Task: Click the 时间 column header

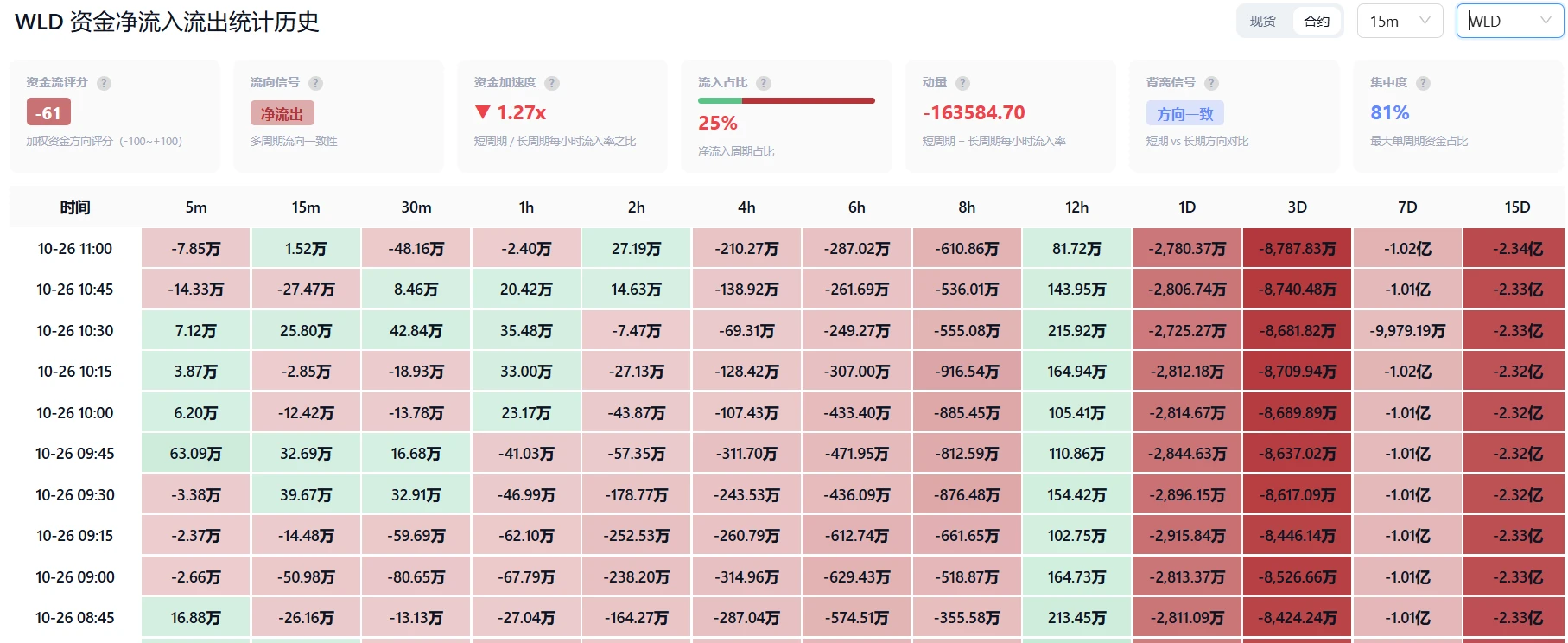Action: point(75,207)
